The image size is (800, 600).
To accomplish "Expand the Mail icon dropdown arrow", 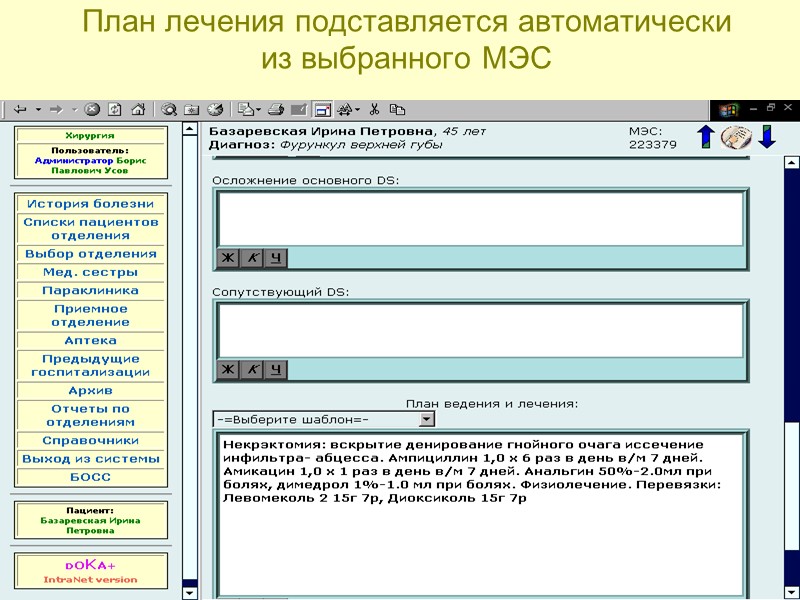I will coord(259,109).
